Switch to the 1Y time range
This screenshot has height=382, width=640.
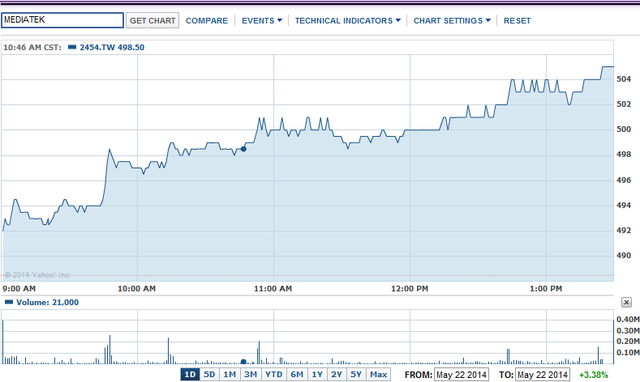(x=317, y=375)
